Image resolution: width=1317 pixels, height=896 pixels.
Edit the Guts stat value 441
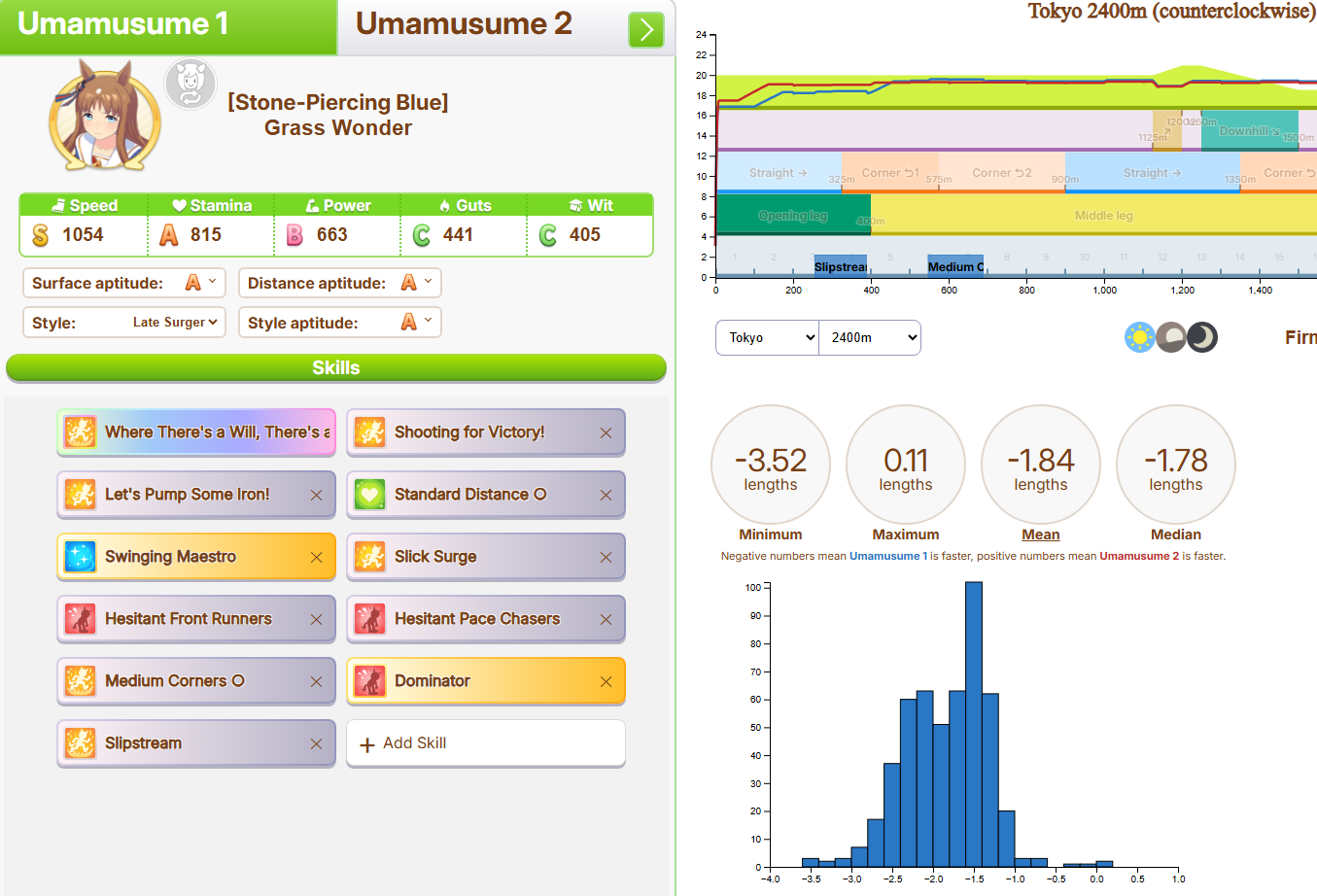[458, 235]
